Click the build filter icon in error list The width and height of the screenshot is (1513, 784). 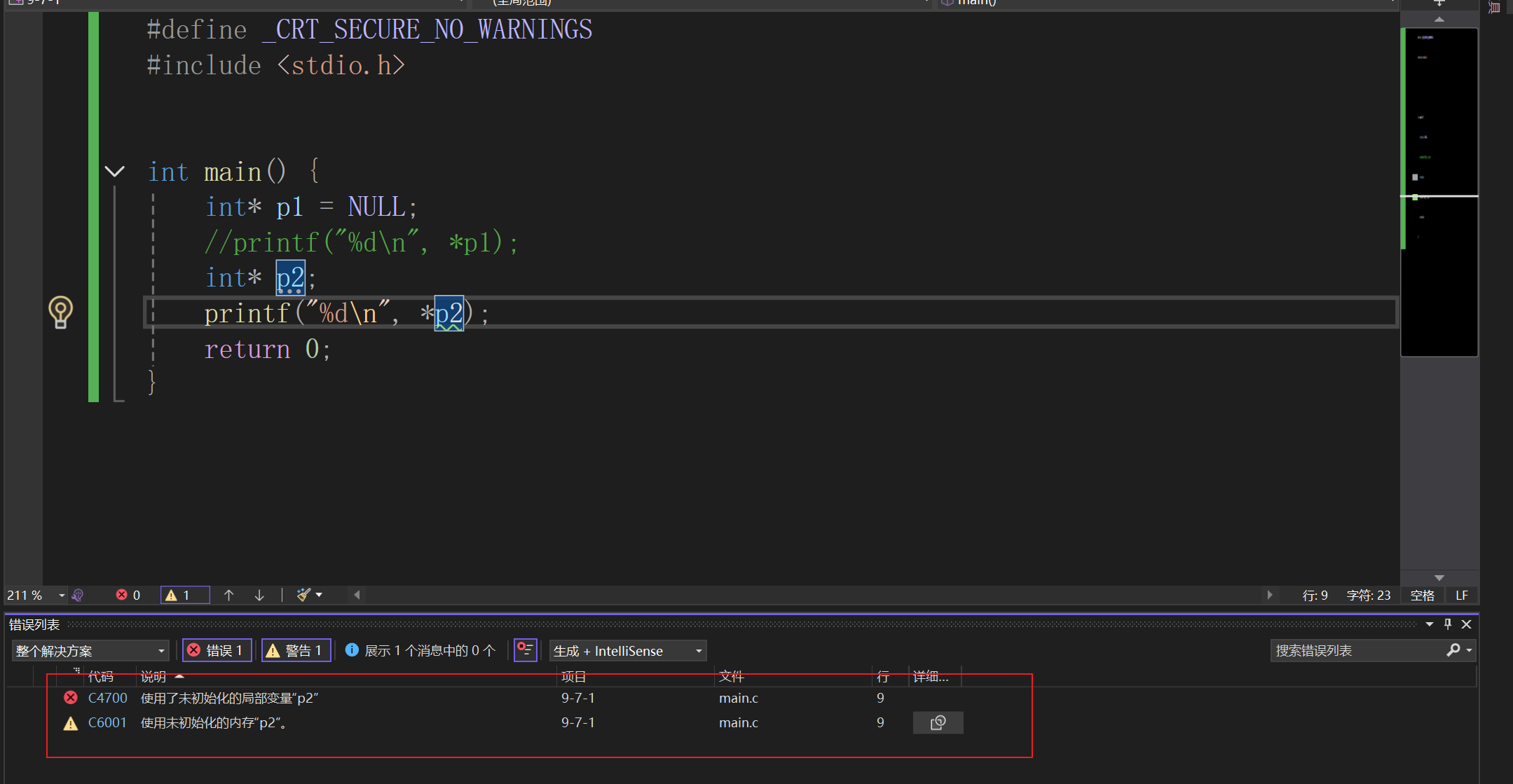525,650
